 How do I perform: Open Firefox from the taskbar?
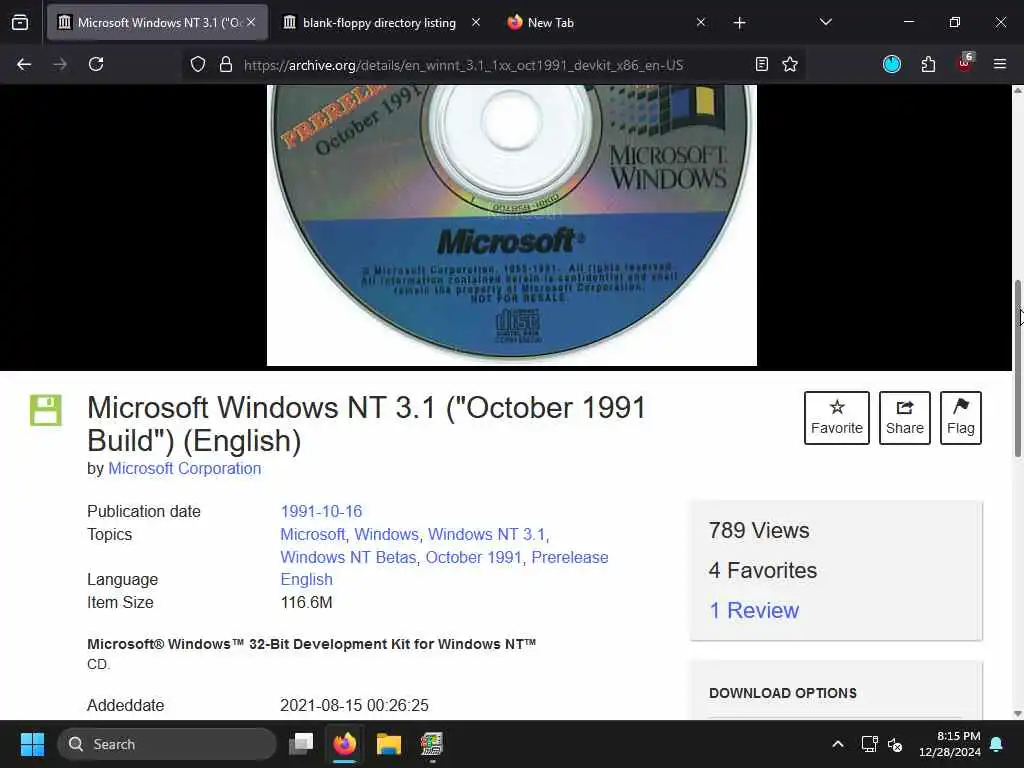(x=345, y=744)
